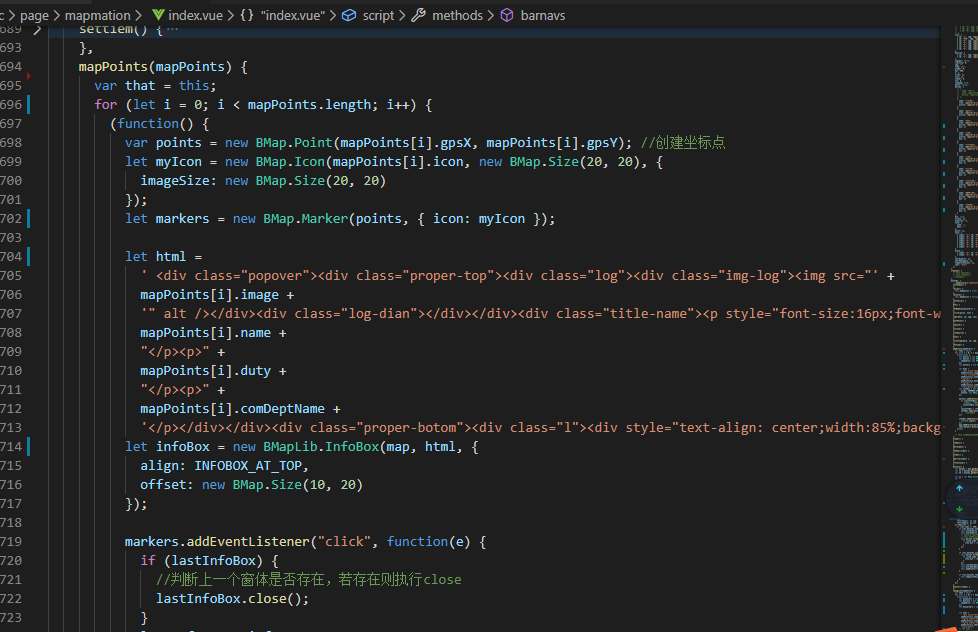Click line number 723 in gutter
This screenshot has height=632, width=978.
11,618
